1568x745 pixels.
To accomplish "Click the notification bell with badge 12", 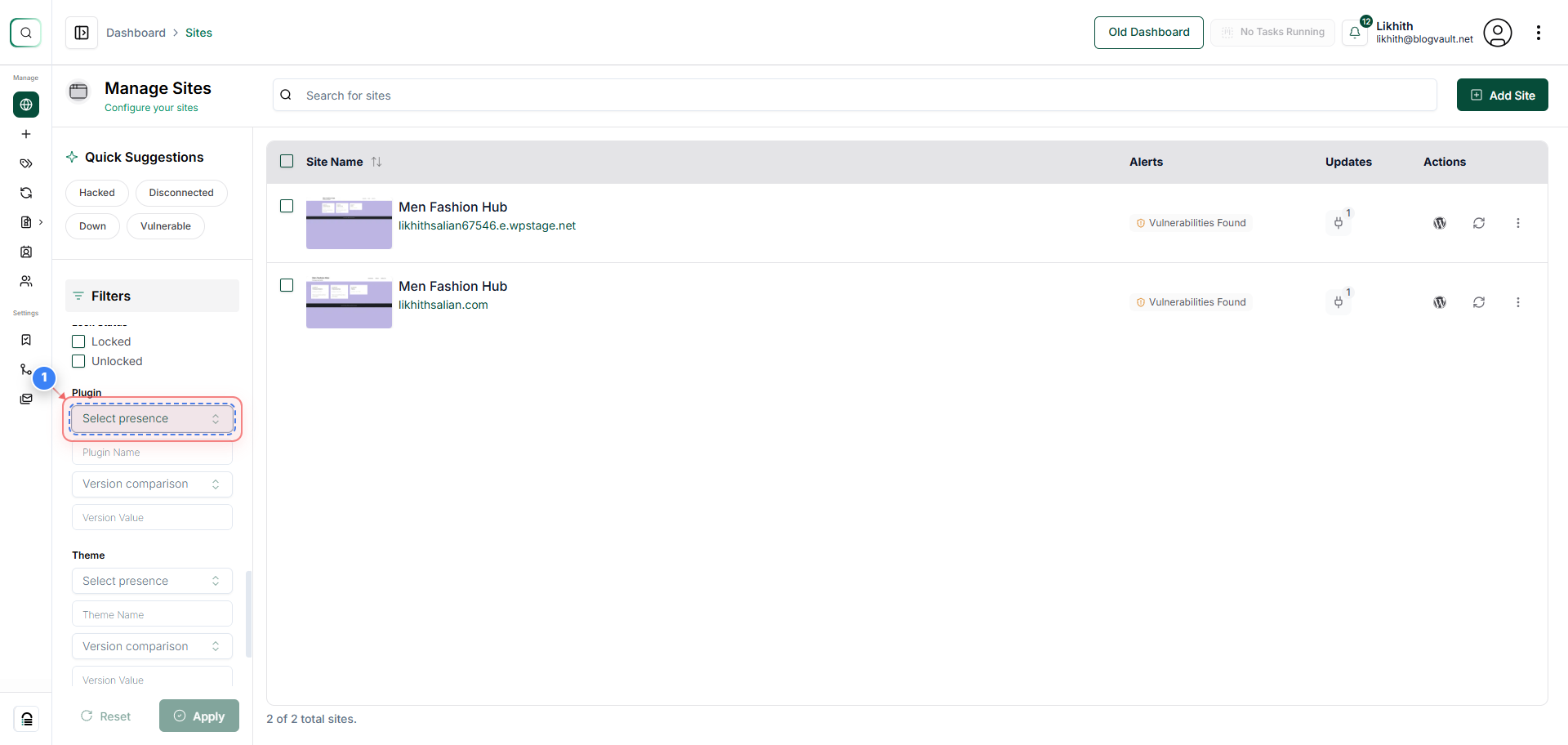I will 1356,33.
